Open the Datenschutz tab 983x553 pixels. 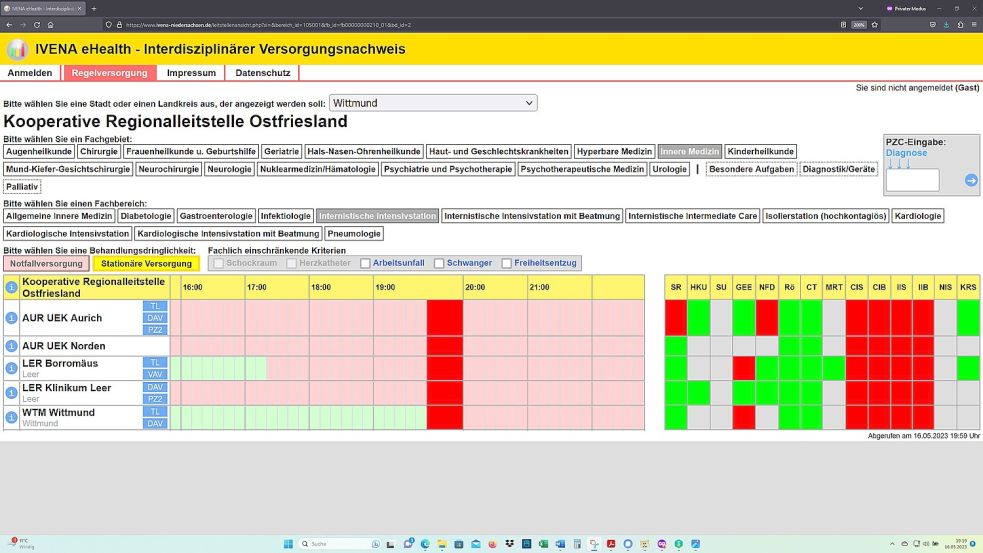262,73
